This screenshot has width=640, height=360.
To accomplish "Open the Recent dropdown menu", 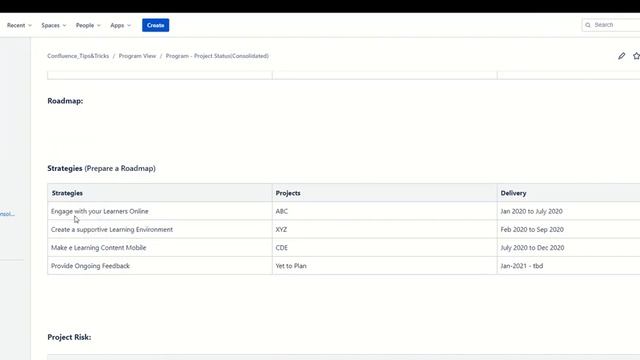I will [19, 25].
